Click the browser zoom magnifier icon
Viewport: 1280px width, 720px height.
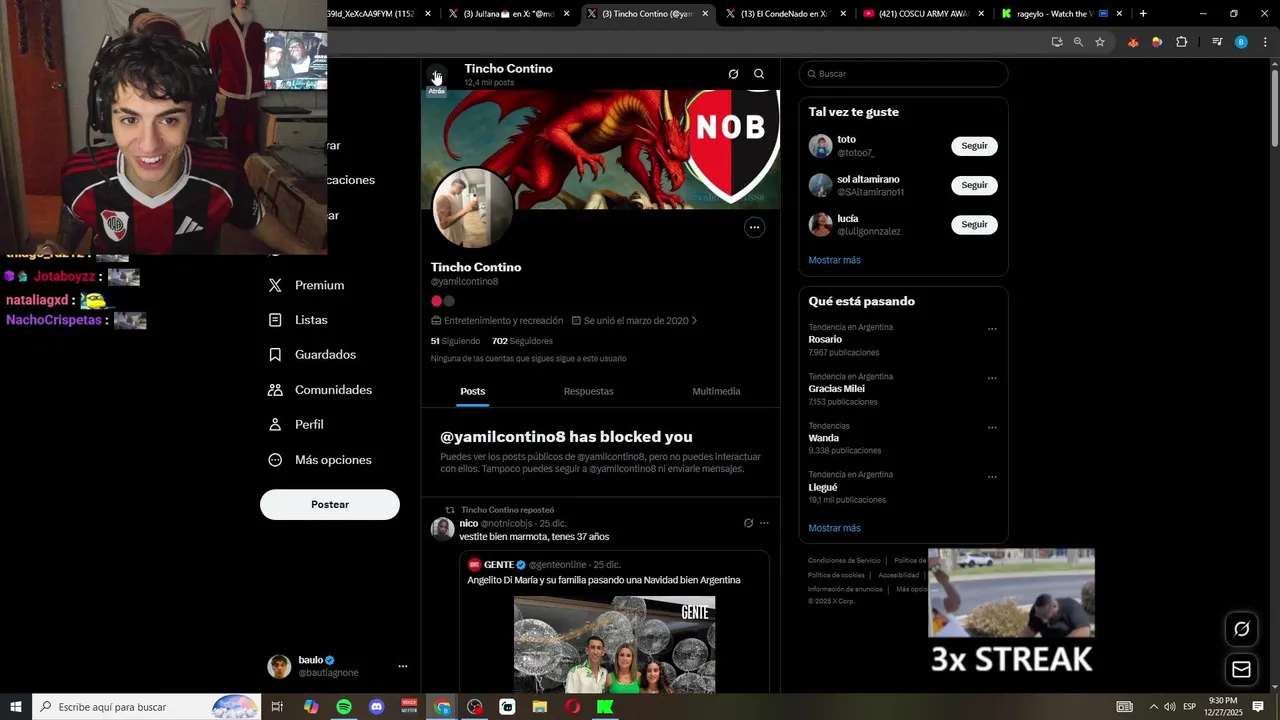pyautogui.click(x=1078, y=42)
